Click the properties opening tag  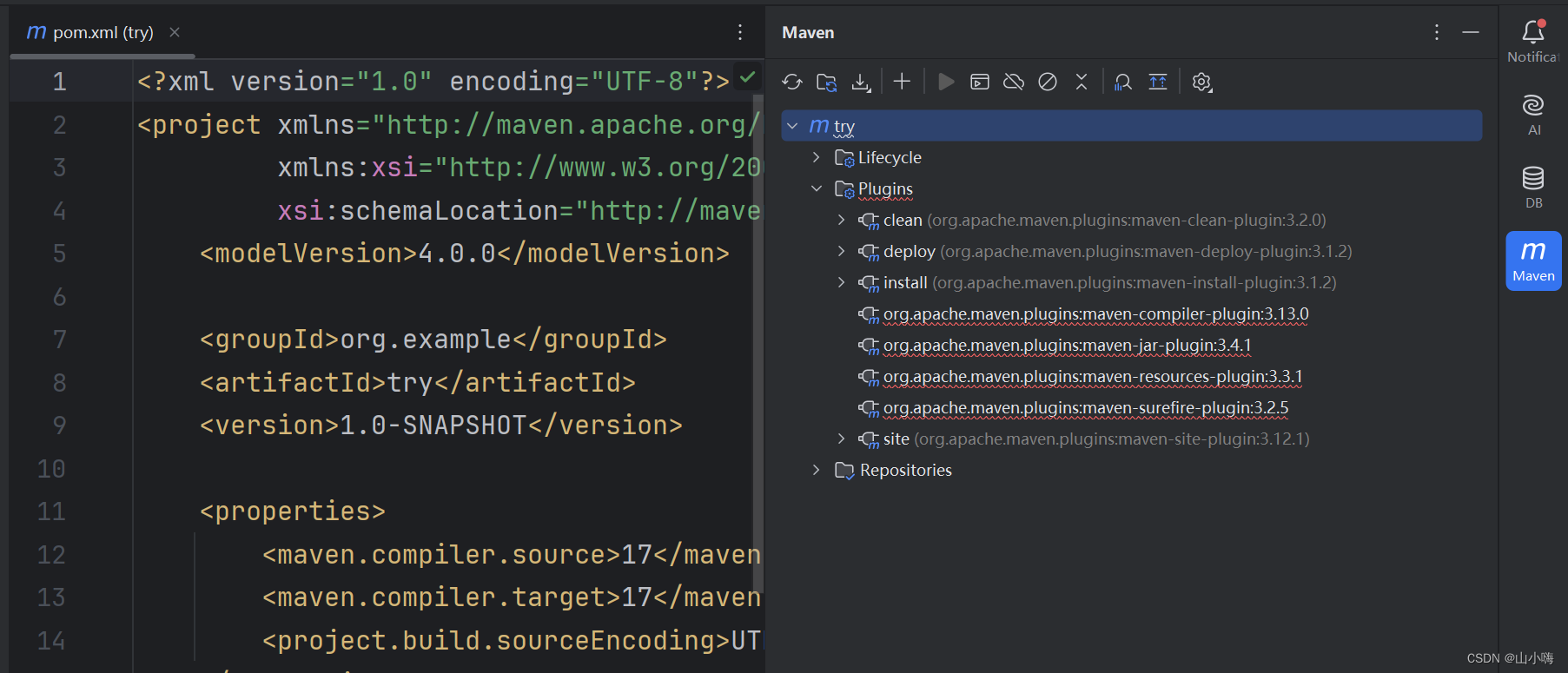click(x=292, y=511)
